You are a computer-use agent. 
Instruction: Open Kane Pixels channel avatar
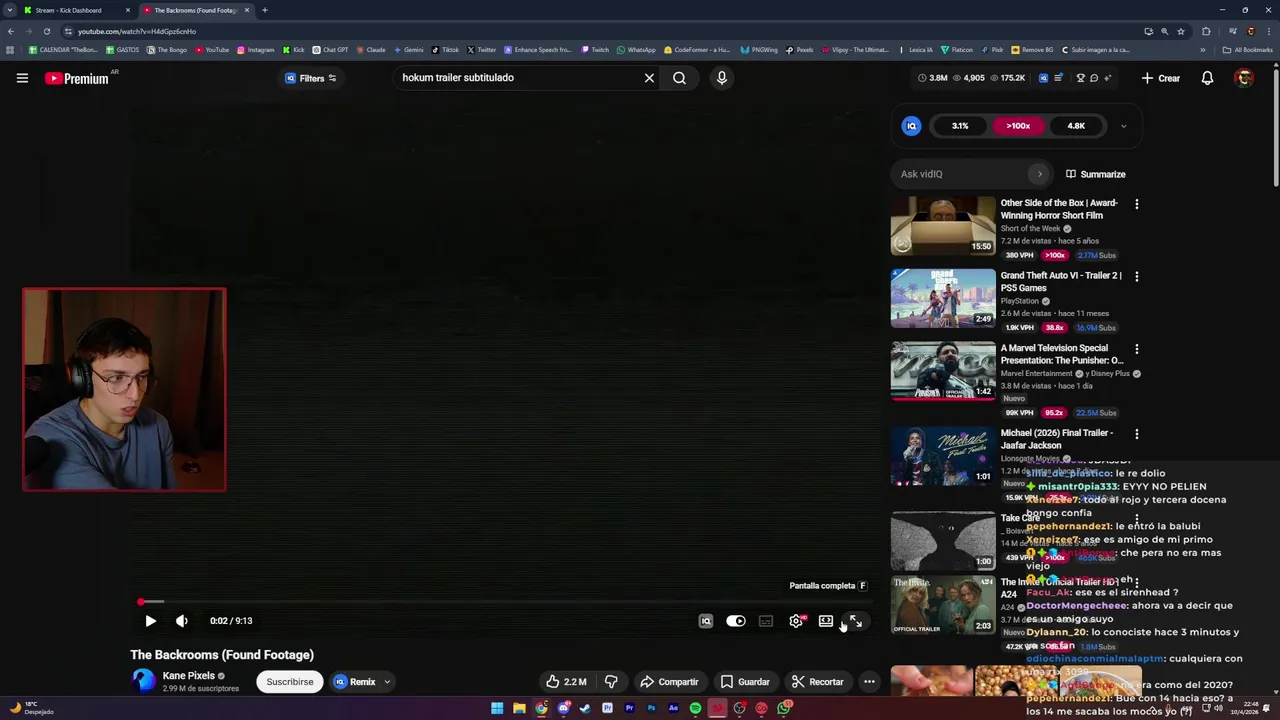(x=144, y=681)
